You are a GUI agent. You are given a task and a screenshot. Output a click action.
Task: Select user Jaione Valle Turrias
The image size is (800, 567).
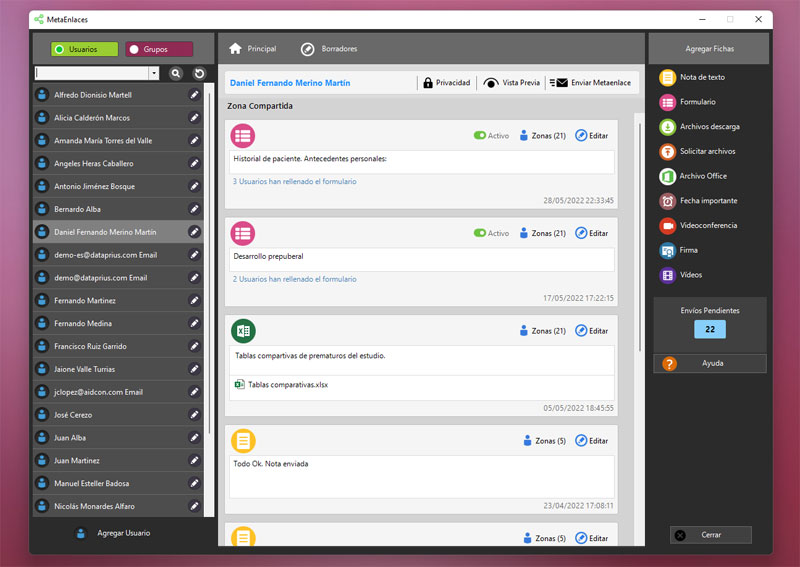118,369
